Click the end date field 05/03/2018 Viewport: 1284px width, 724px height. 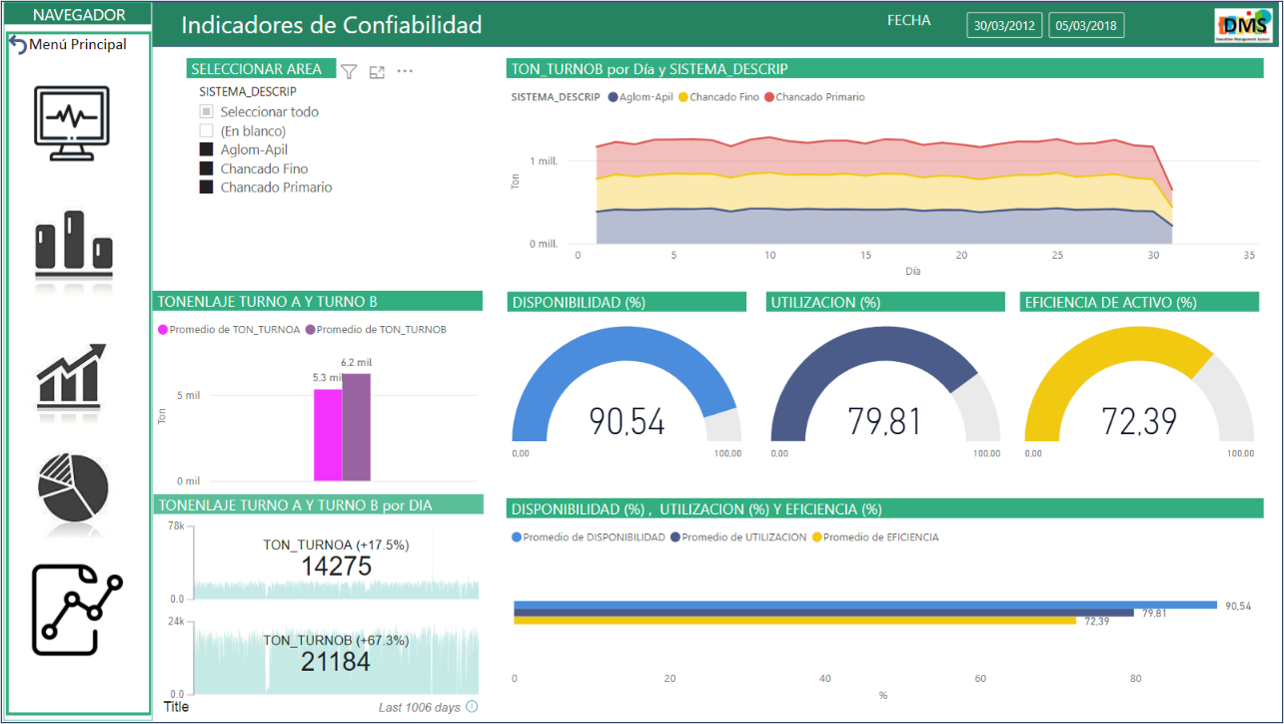point(1086,25)
